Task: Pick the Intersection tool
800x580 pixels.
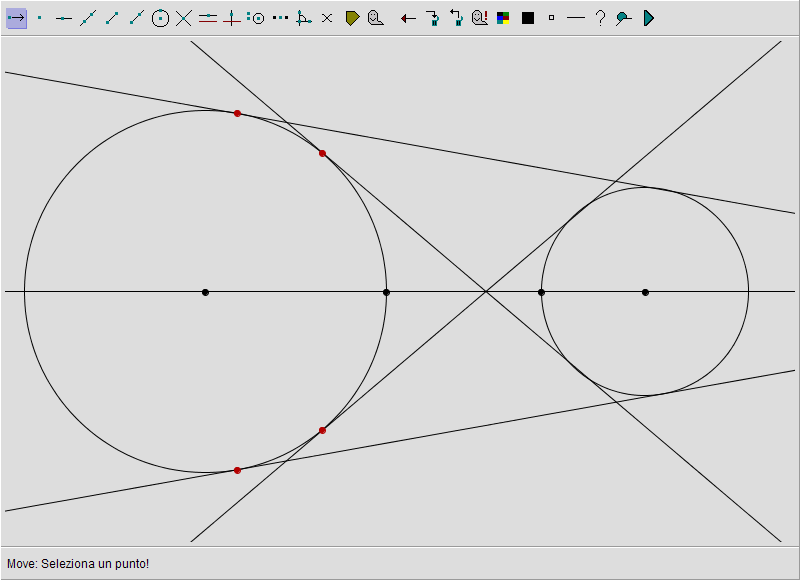Action: (x=184, y=18)
